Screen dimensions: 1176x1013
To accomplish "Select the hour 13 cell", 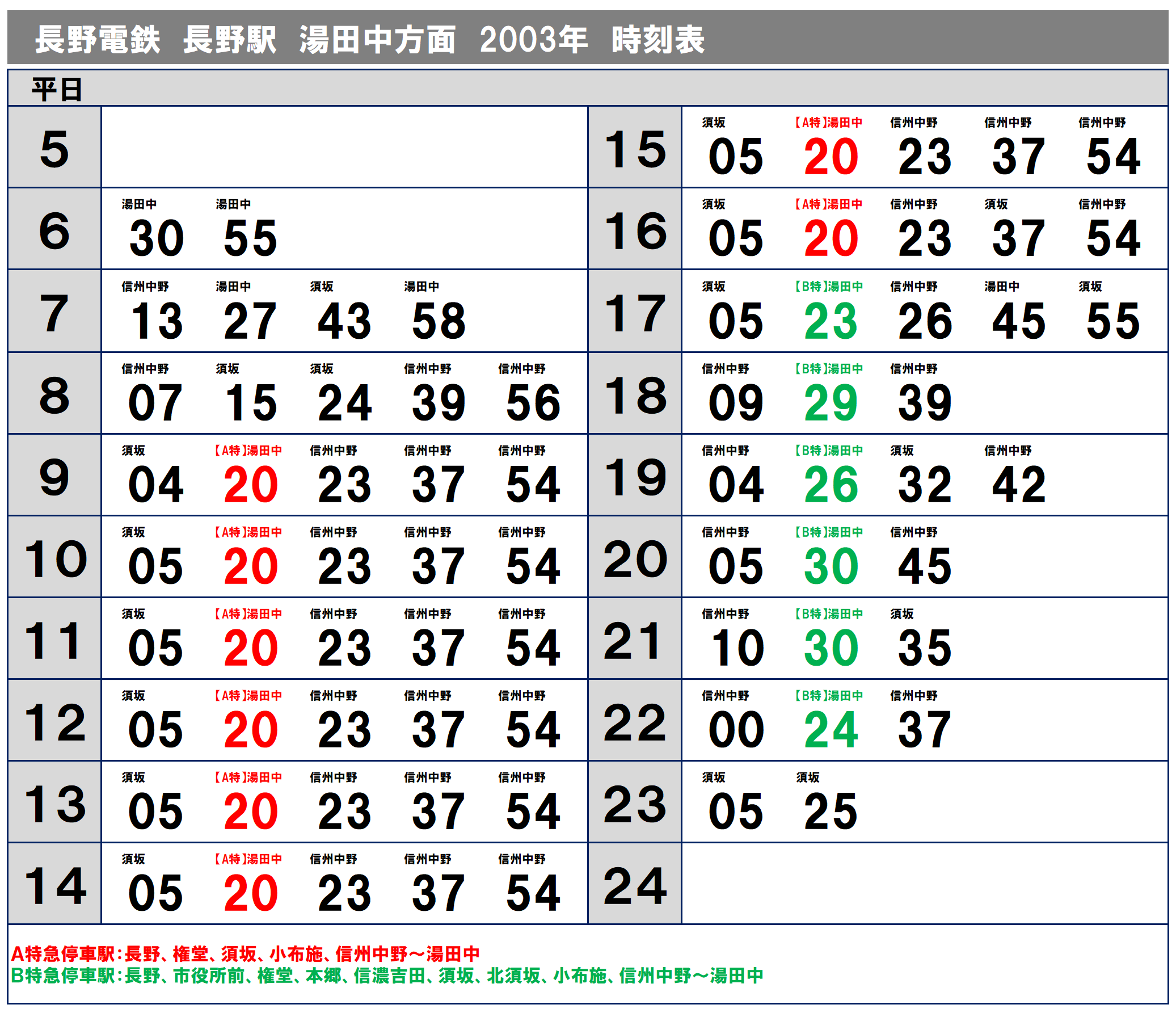I will 54,802.
